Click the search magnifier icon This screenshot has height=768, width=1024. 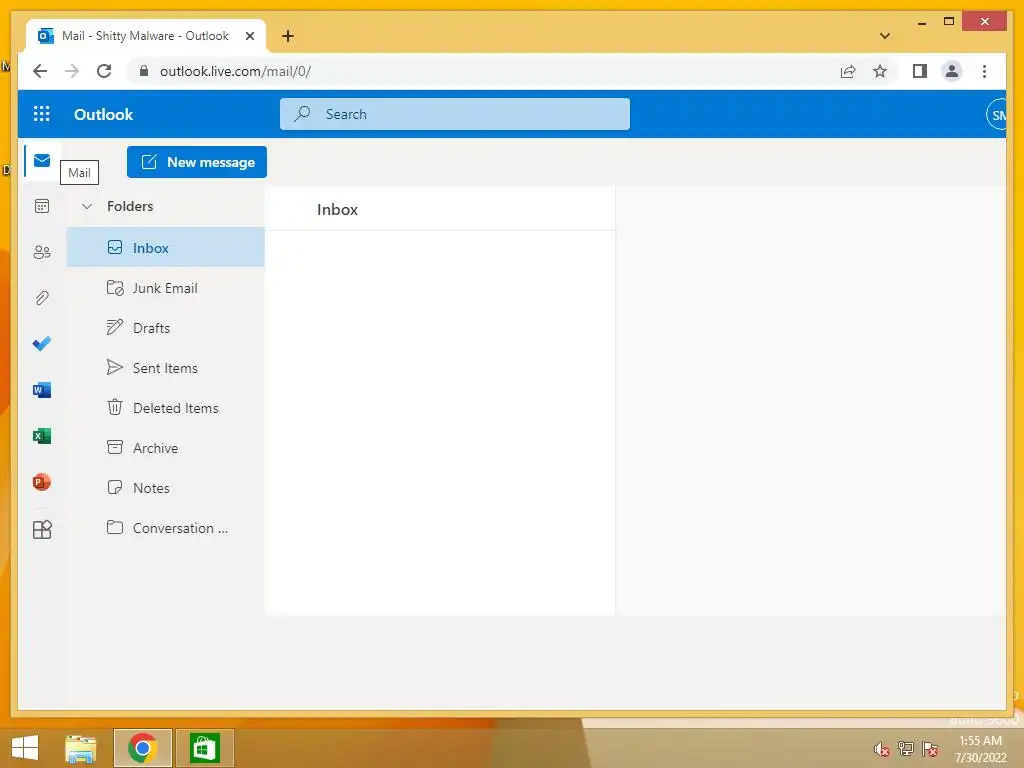302,114
